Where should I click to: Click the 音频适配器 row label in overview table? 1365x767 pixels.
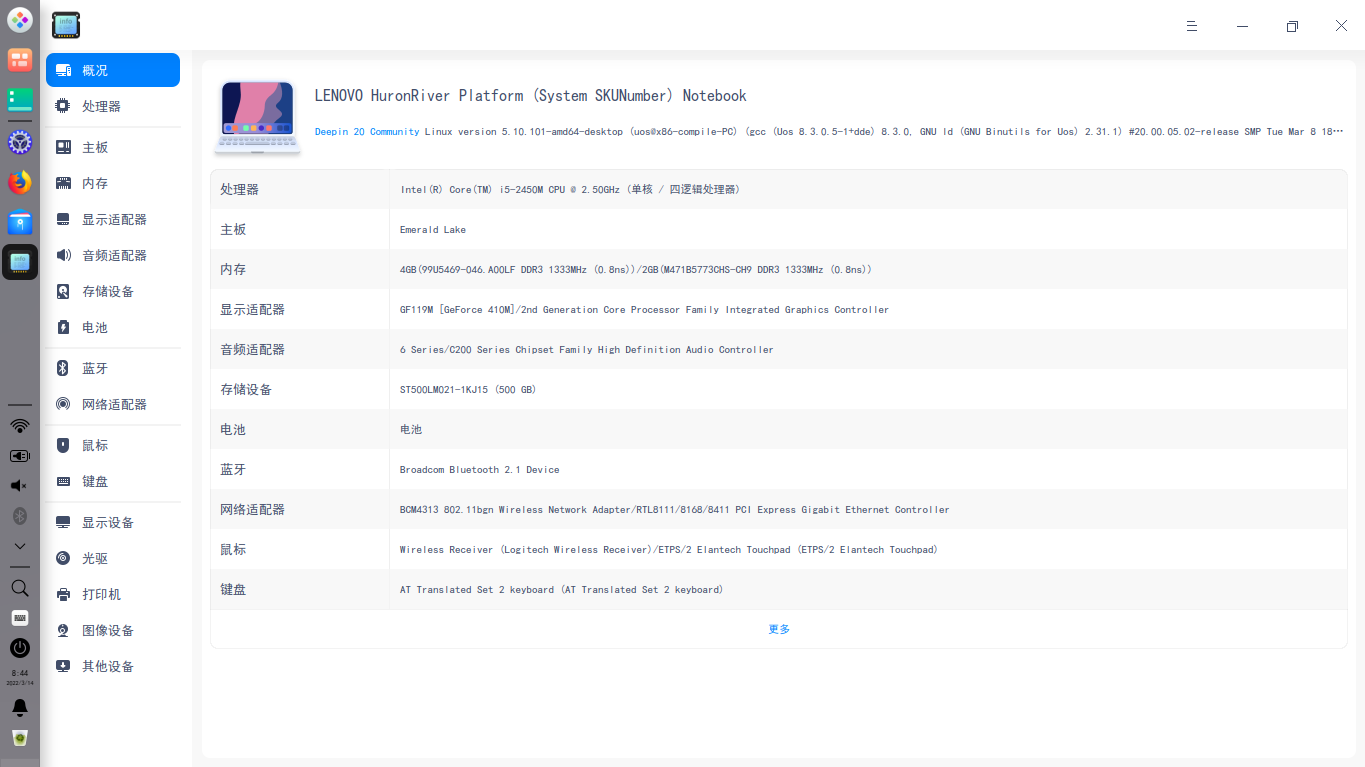[x=252, y=349]
